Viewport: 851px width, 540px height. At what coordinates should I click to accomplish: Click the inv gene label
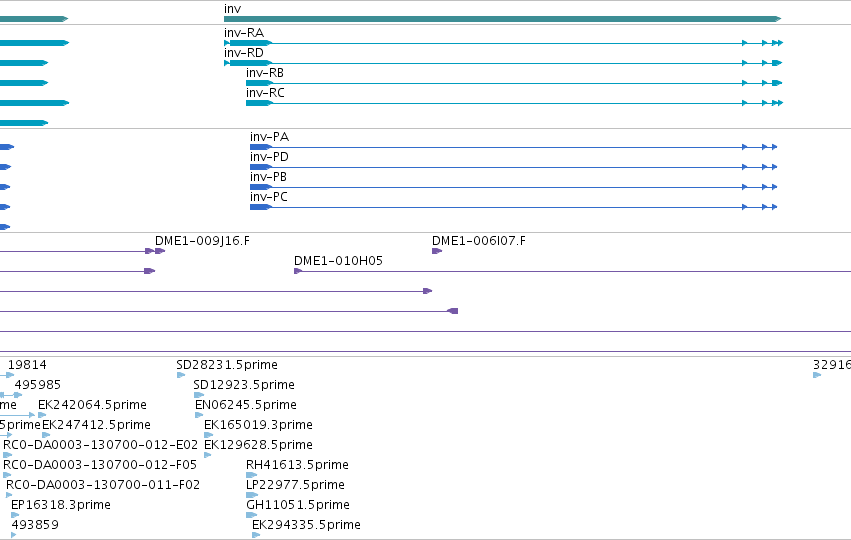(232, 9)
